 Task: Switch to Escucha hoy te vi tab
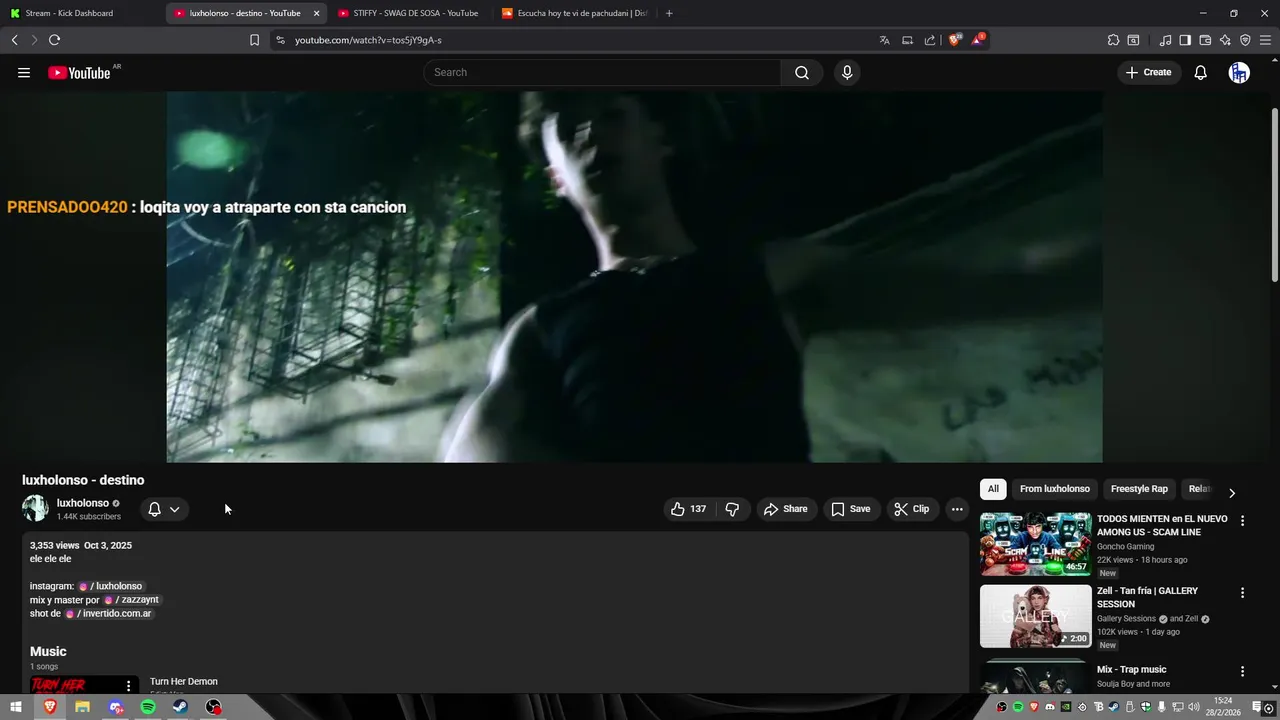pyautogui.click(x=573, y=13)
